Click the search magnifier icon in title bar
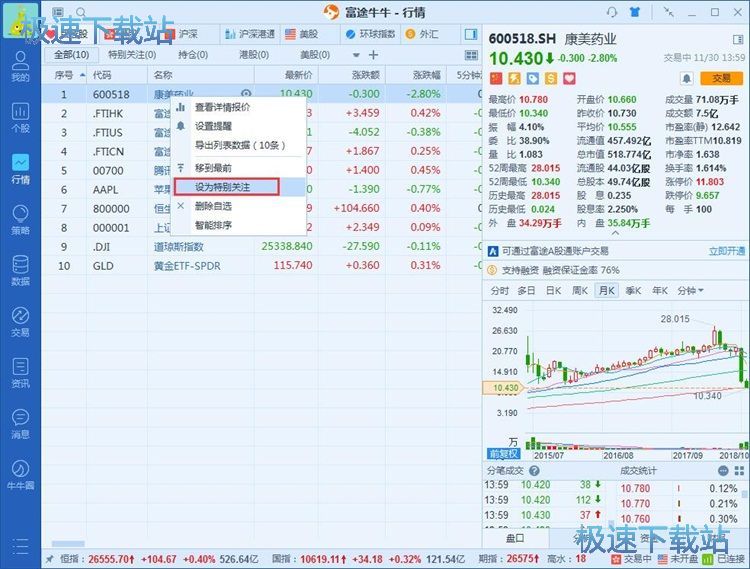Image resolution: width=750 pixels, height=569 pixels. click(x=81, y=12)
